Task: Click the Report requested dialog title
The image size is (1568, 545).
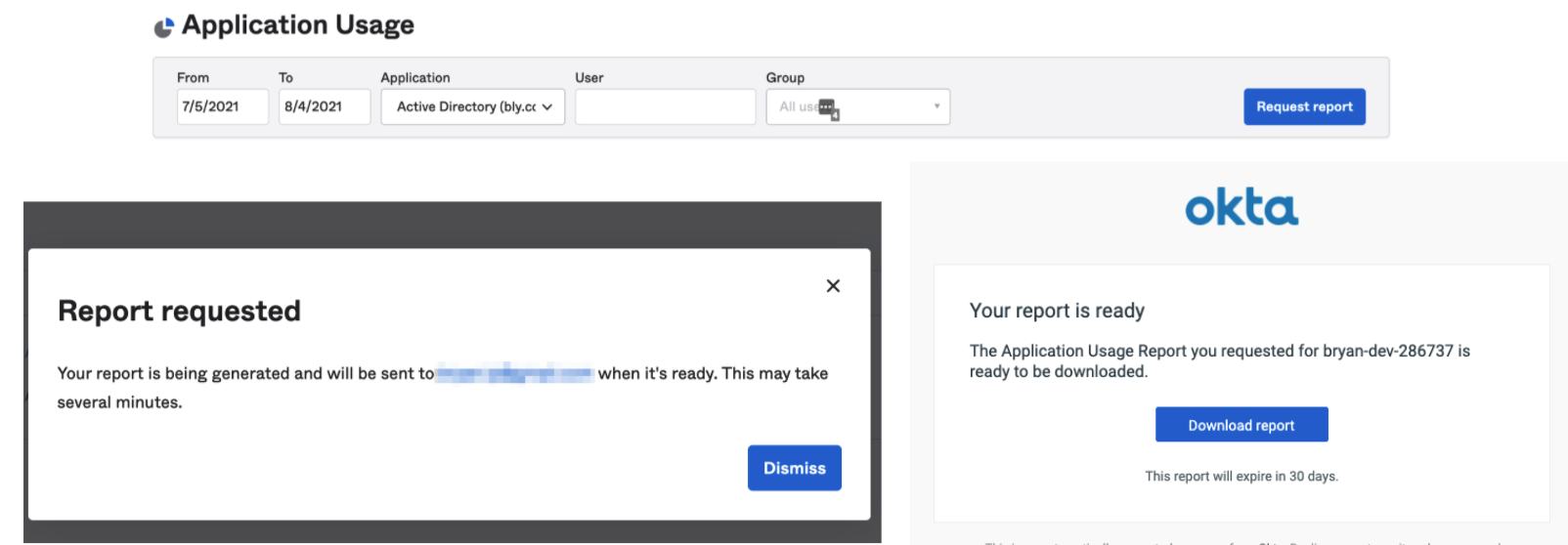Action: (x=179, y=311)
